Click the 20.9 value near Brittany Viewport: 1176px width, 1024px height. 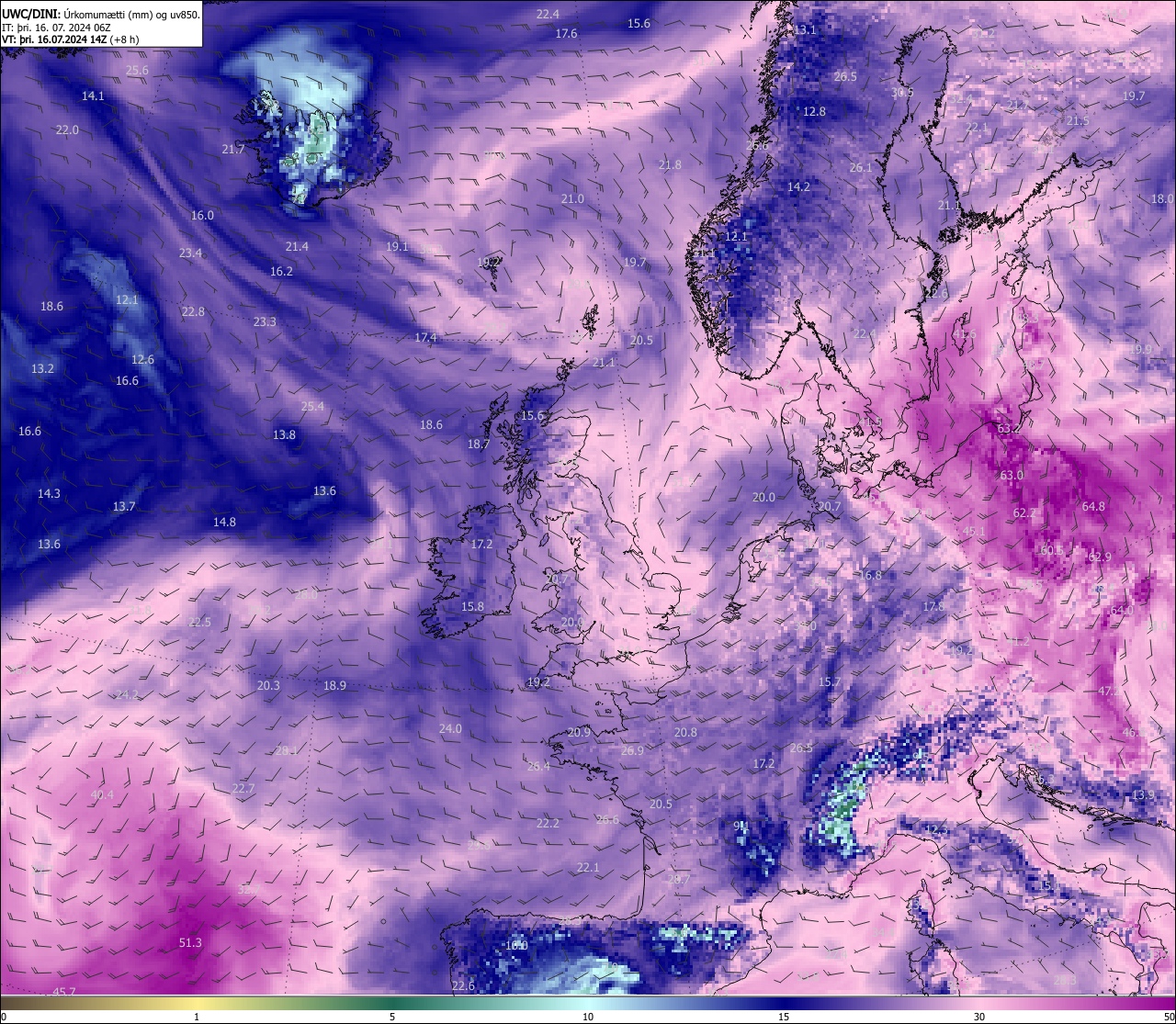579,732
